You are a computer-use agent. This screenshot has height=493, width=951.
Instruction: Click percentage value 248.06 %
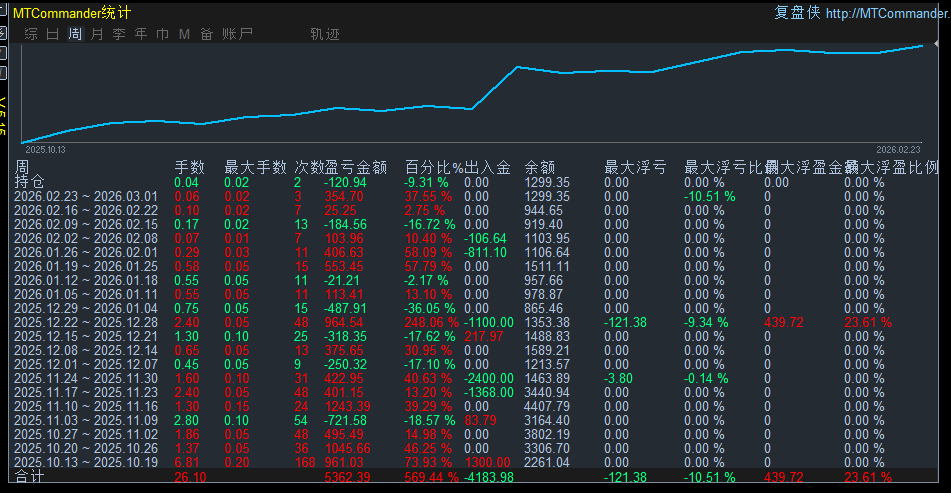point(432,322)
